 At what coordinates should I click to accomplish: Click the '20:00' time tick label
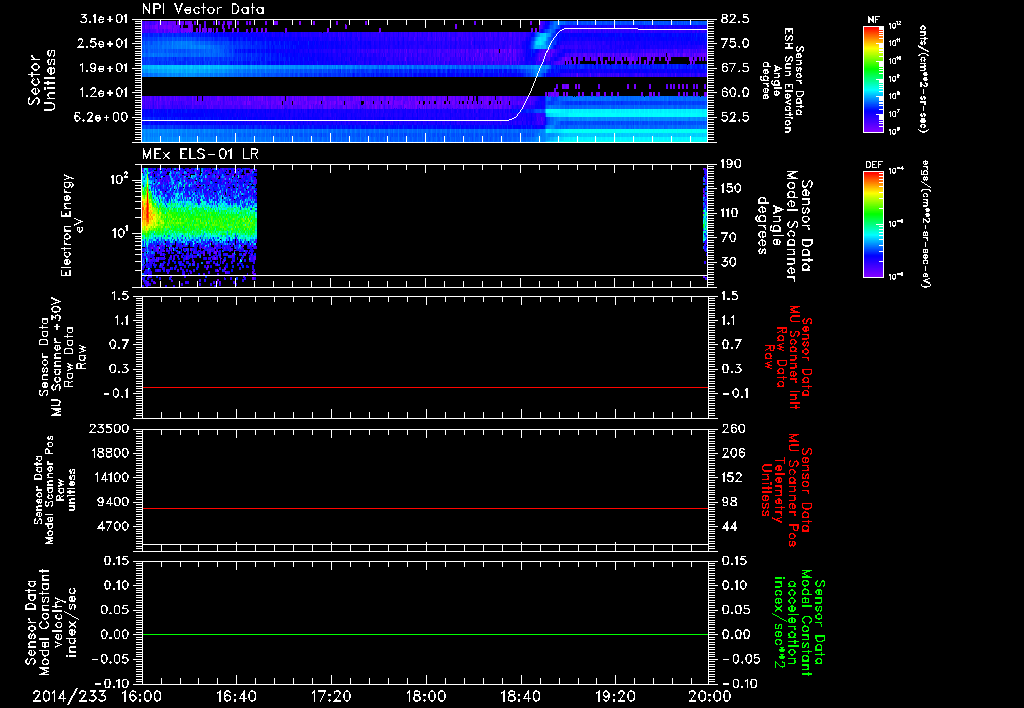[x=710, y=697]
